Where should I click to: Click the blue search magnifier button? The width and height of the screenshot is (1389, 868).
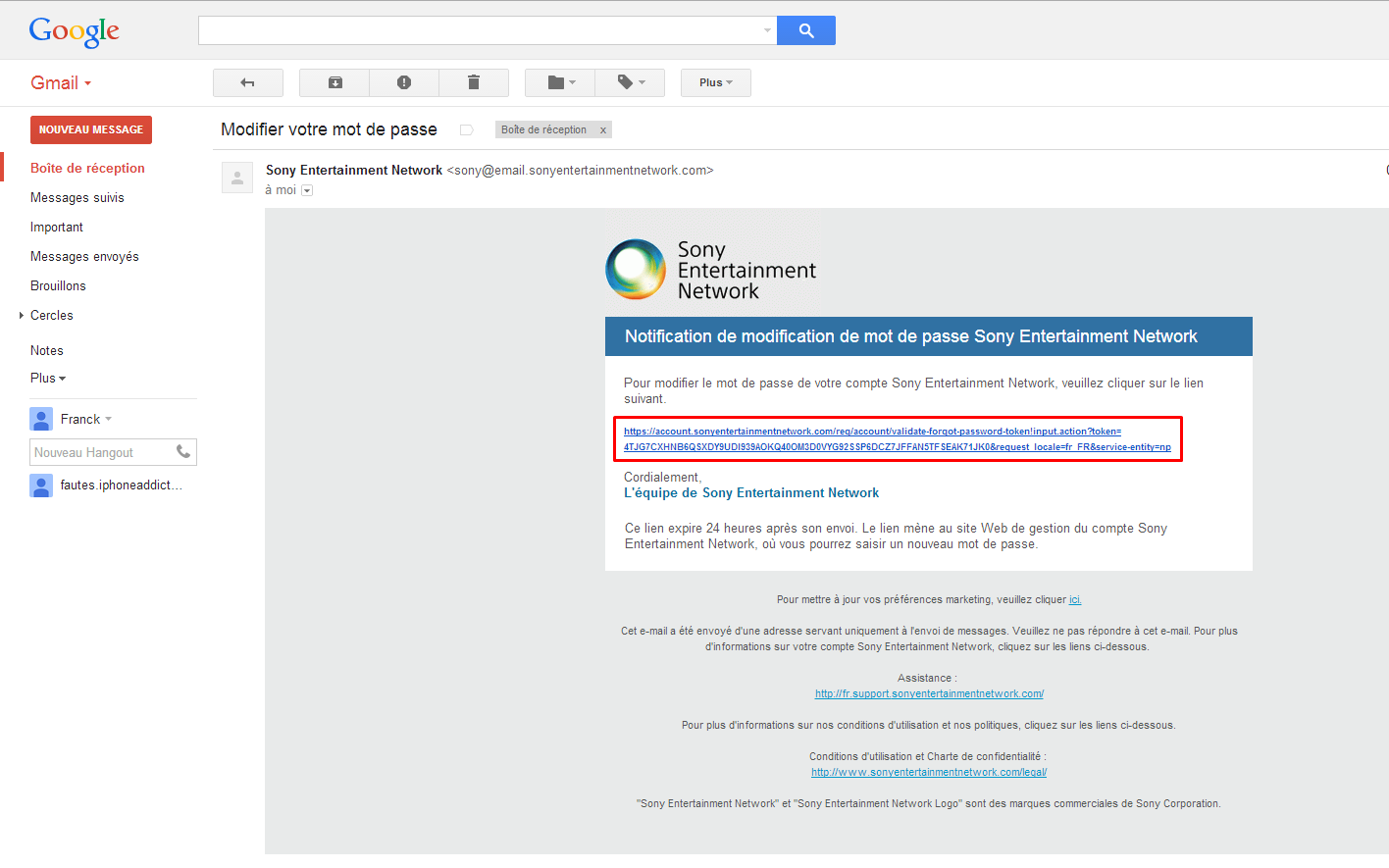pos(806,30)
